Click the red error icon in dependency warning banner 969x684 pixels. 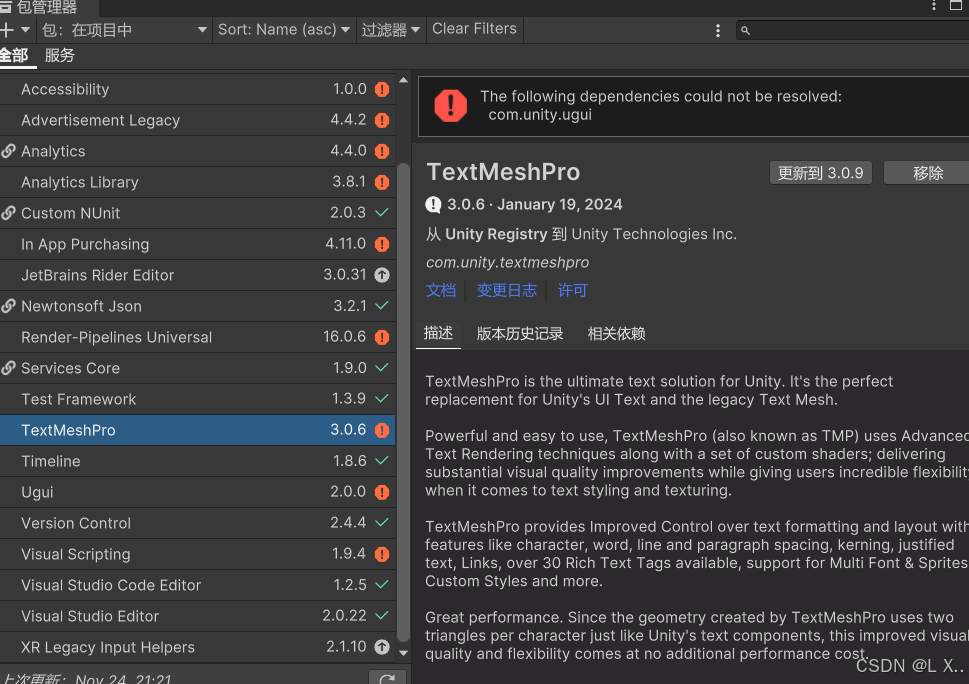pos(451,105)
